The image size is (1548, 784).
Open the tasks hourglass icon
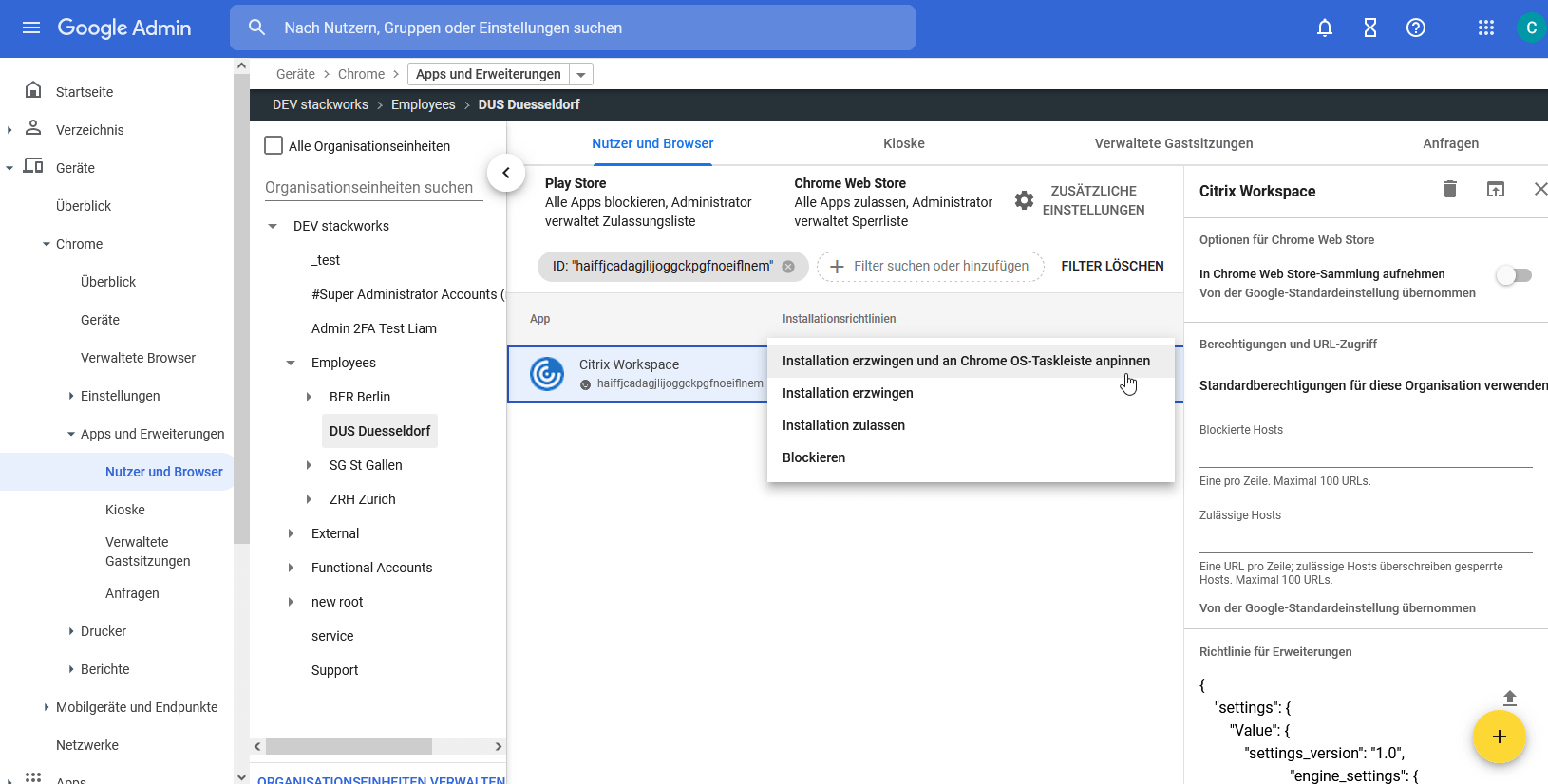[1370, 28]
